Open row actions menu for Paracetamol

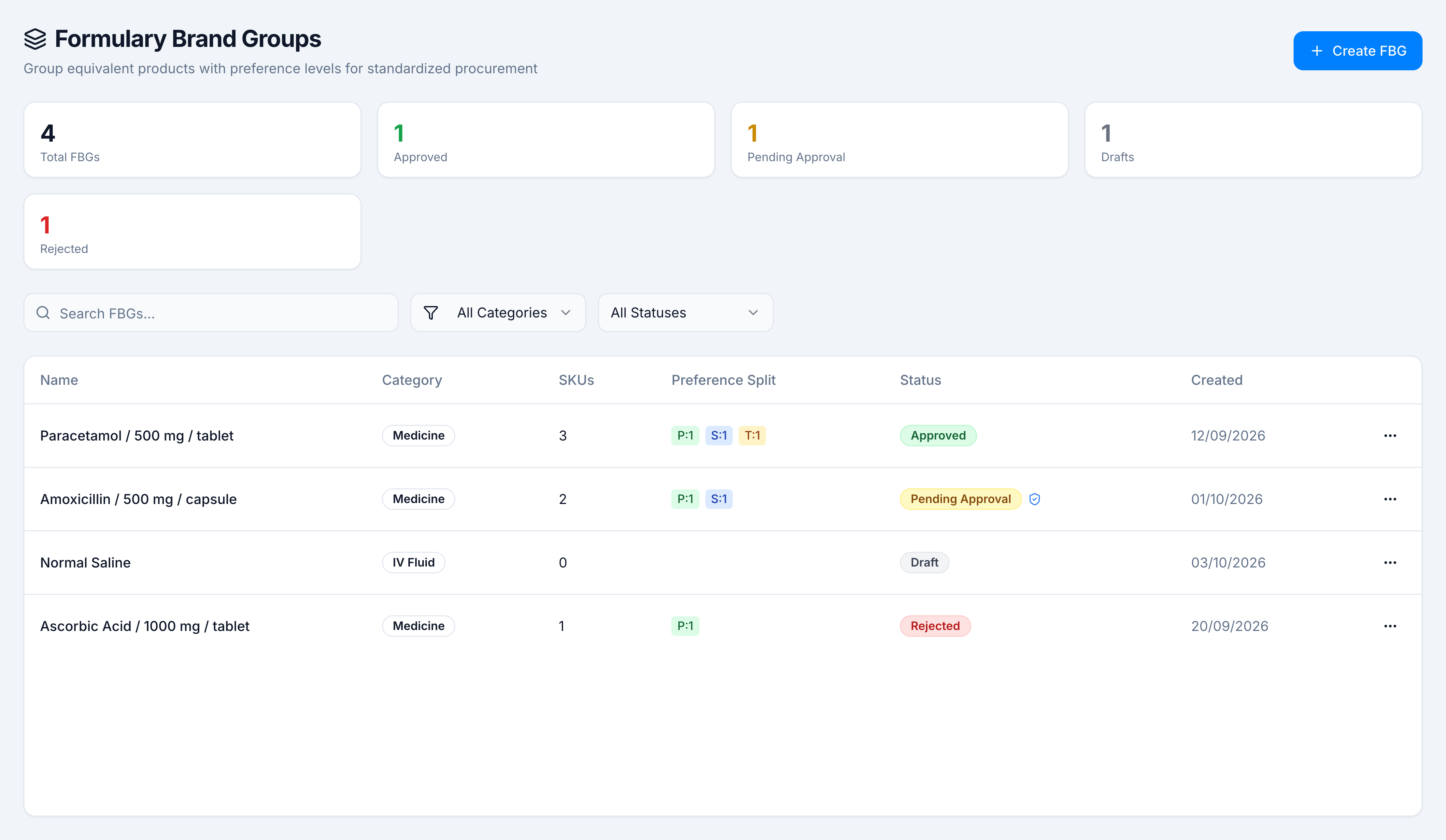point(1390,436)
